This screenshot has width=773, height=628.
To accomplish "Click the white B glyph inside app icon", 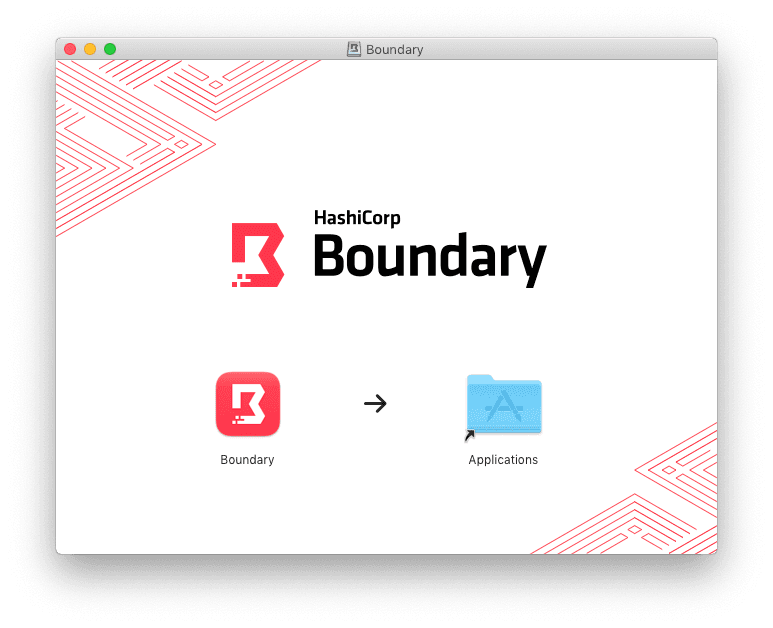I will coord(249,402).
